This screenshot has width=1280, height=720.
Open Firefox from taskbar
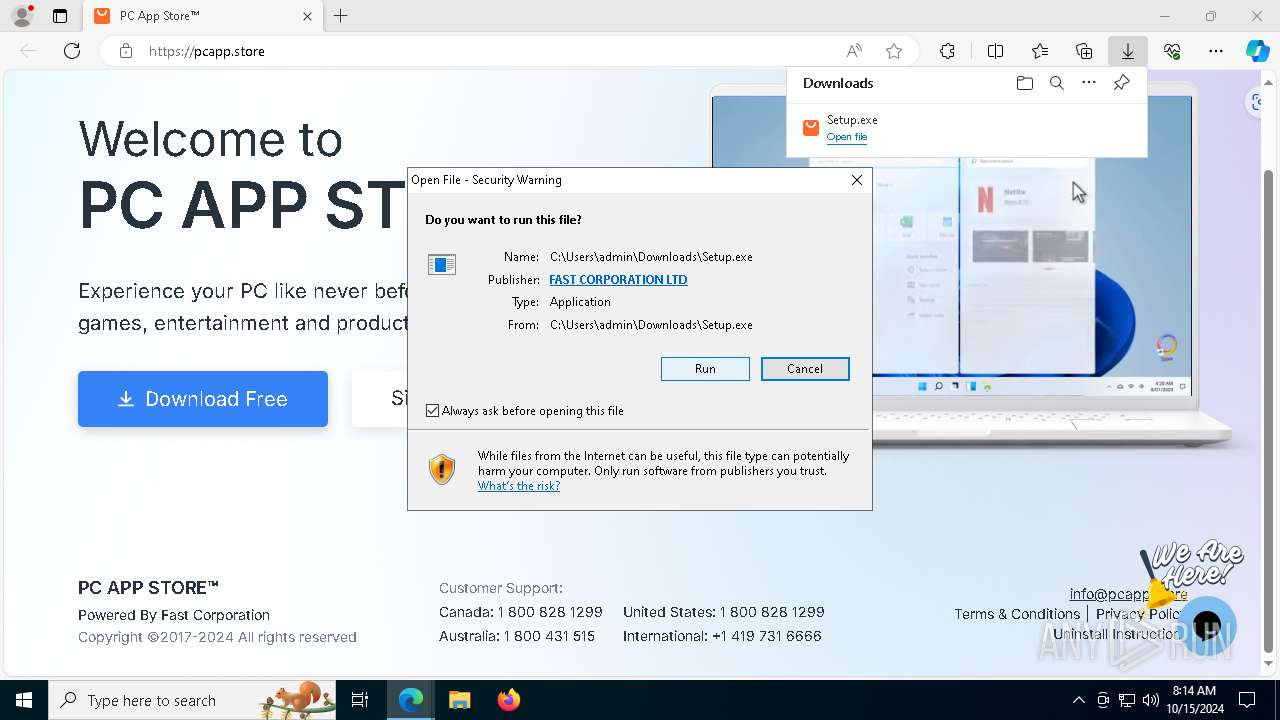tap(508, 700)
